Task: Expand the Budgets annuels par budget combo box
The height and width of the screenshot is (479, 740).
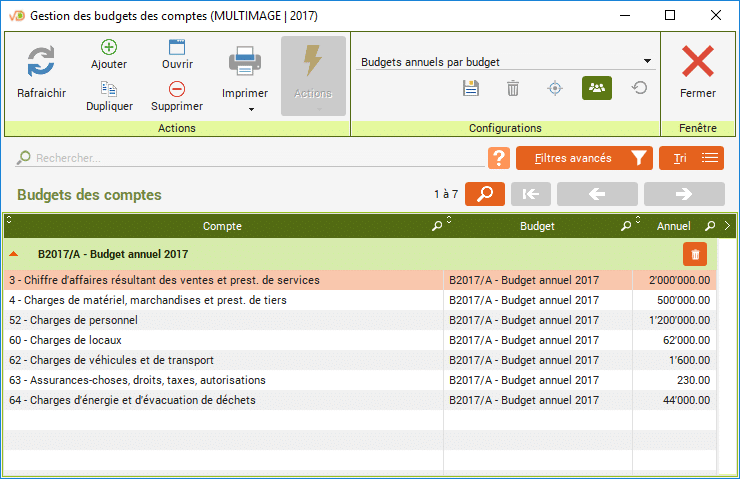Action: click(647, 61)
